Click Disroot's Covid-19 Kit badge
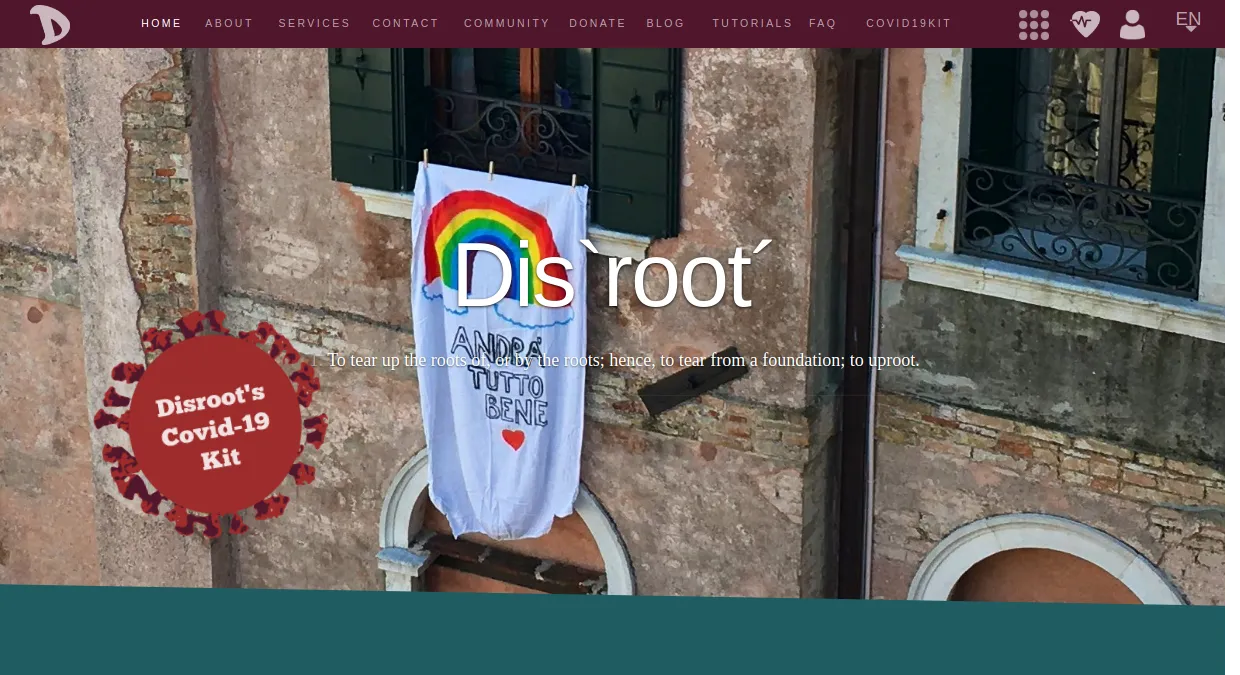Image resolution: width=1240 pixels, height=675 pixels. 212,425
